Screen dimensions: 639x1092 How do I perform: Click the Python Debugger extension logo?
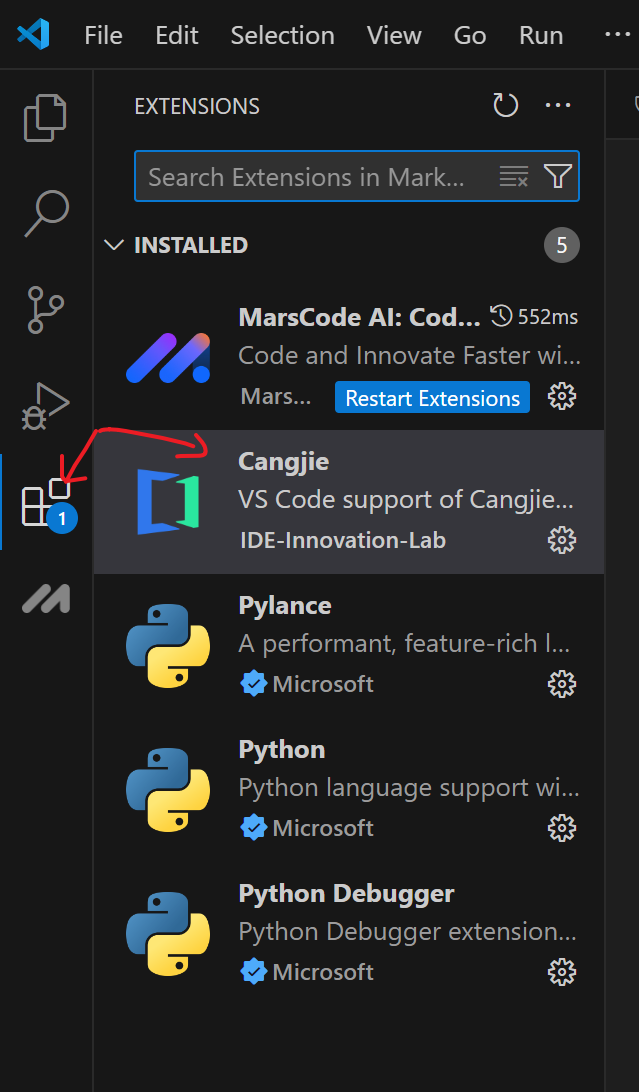tap(168, 933)
